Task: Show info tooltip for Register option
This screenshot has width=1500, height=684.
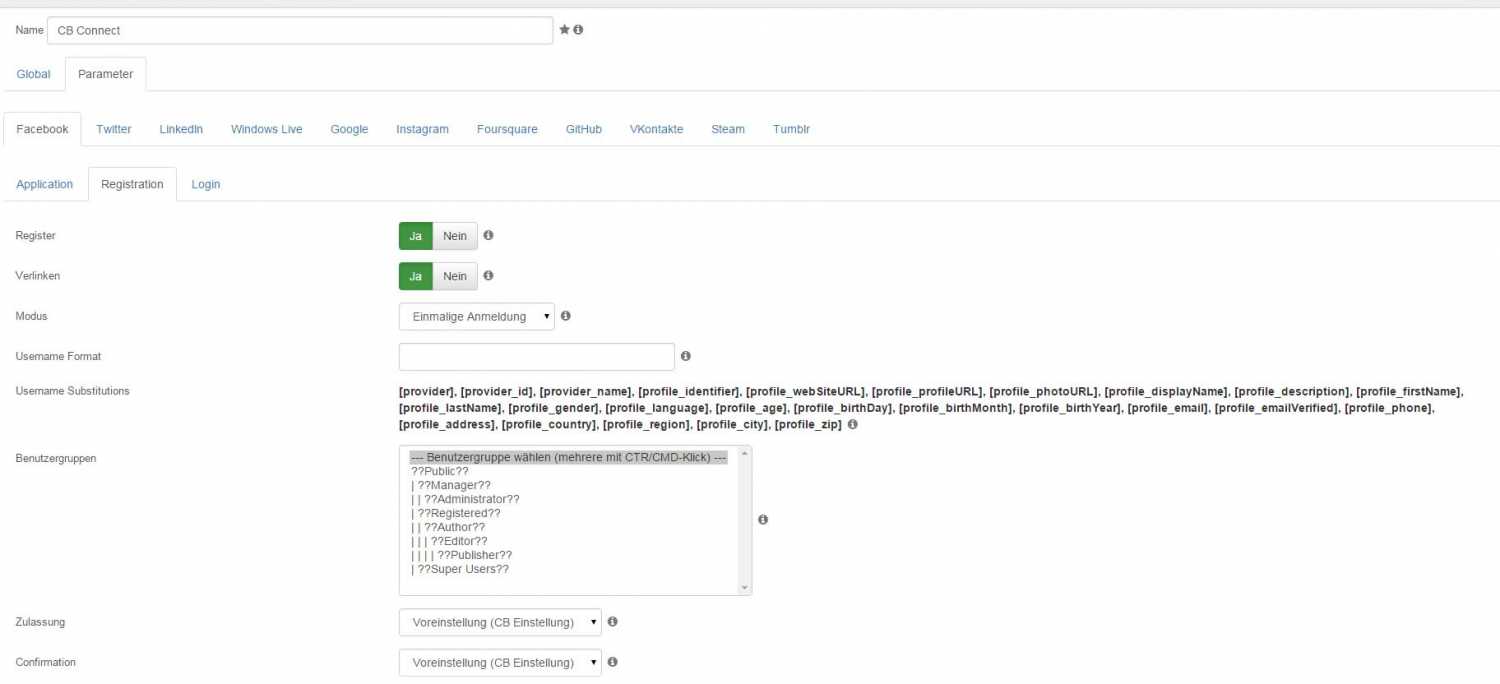Action: [x=488, y=236]
